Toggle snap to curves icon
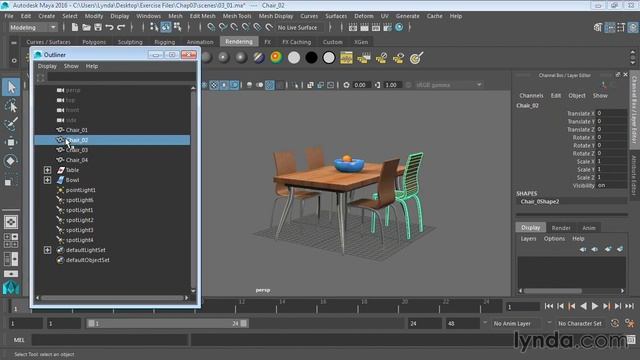640x360 pixels. tap(222, 27)
